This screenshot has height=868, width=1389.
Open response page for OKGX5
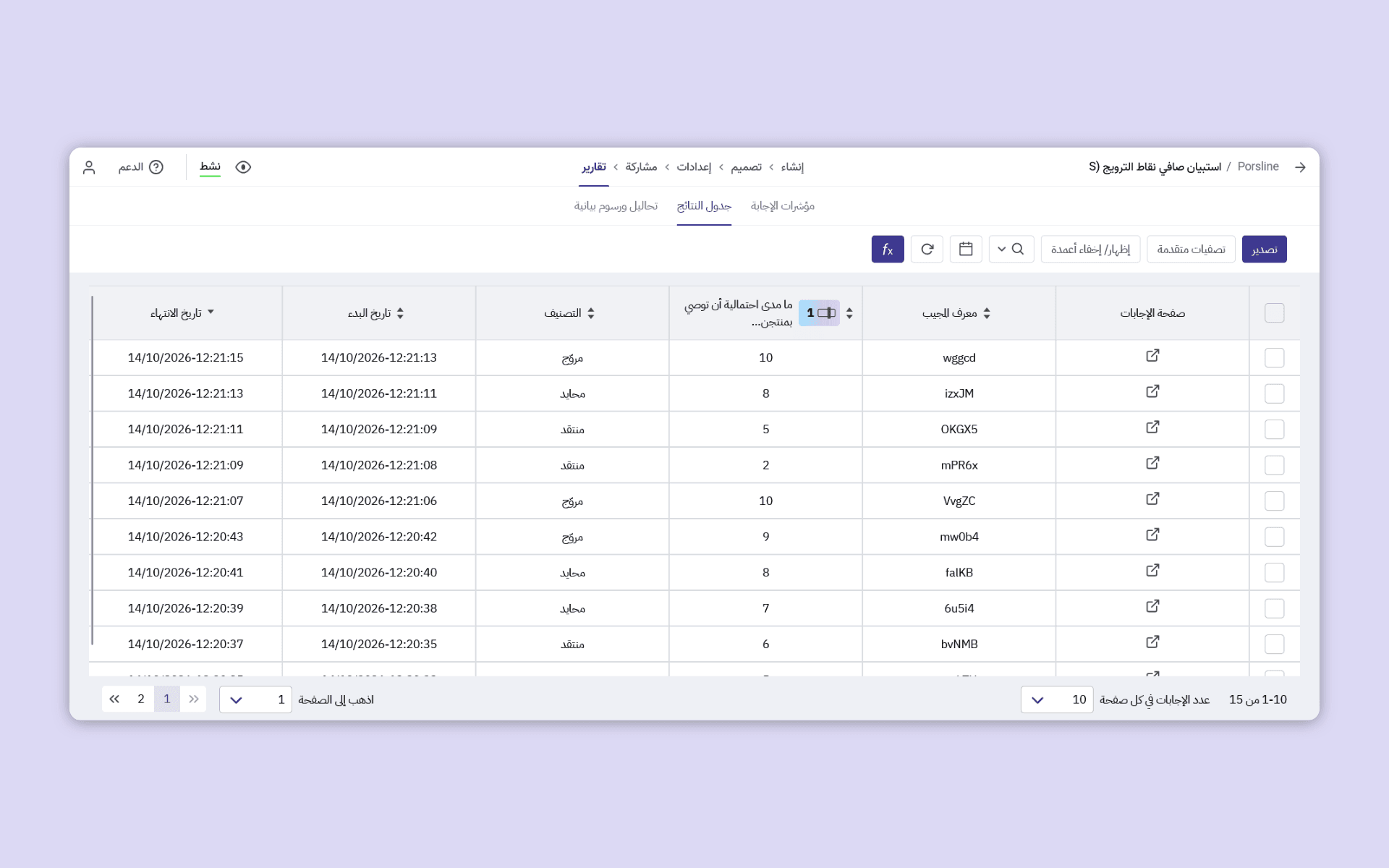coord(1152,427)
